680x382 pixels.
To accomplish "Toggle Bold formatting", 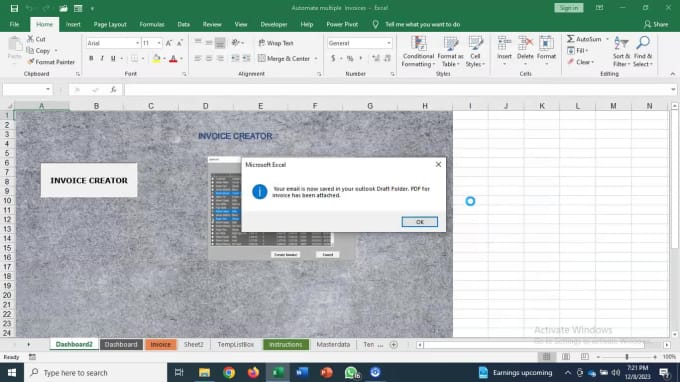I will tap(91, 59).
